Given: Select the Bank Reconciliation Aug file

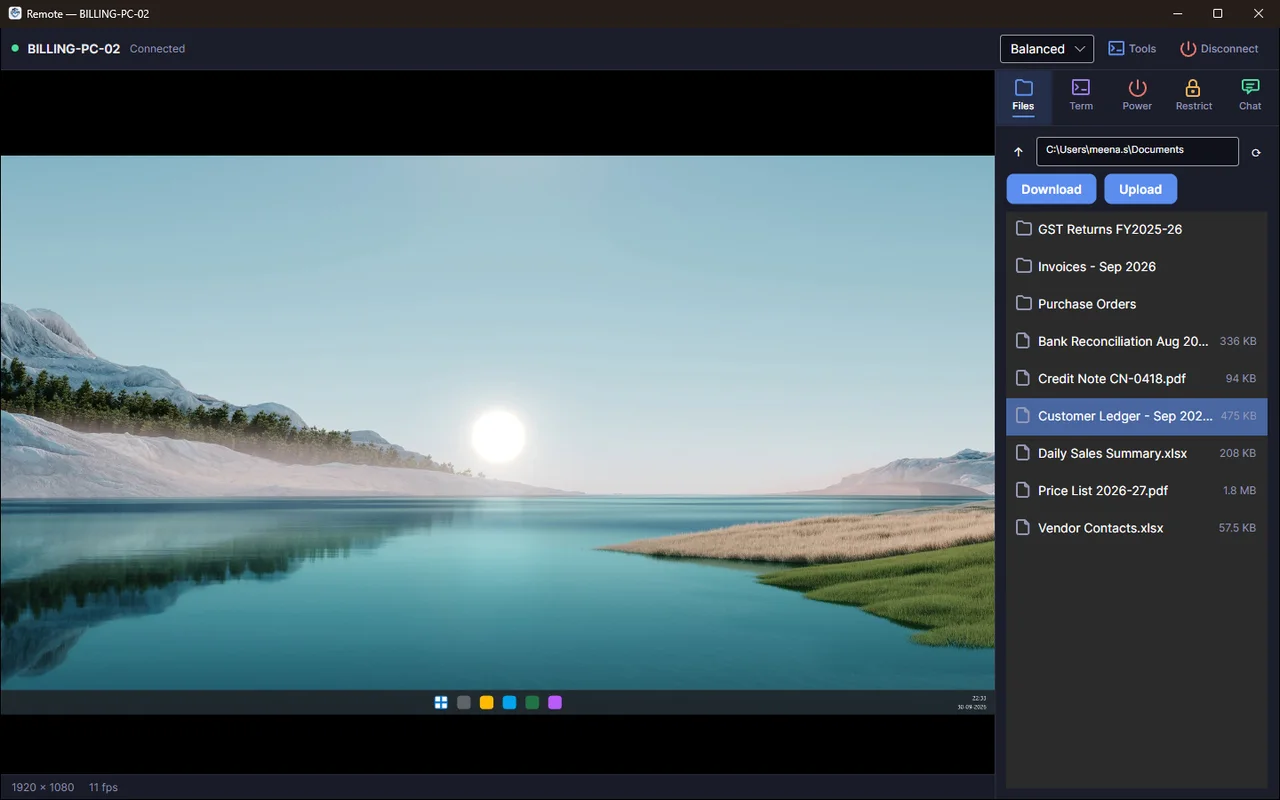Looking at the screenshot, I should coord(1137,341).
